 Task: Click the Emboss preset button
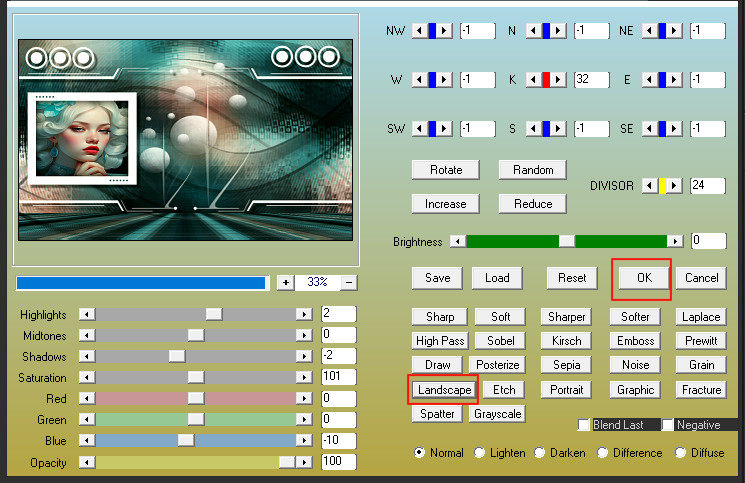point(635,341)
